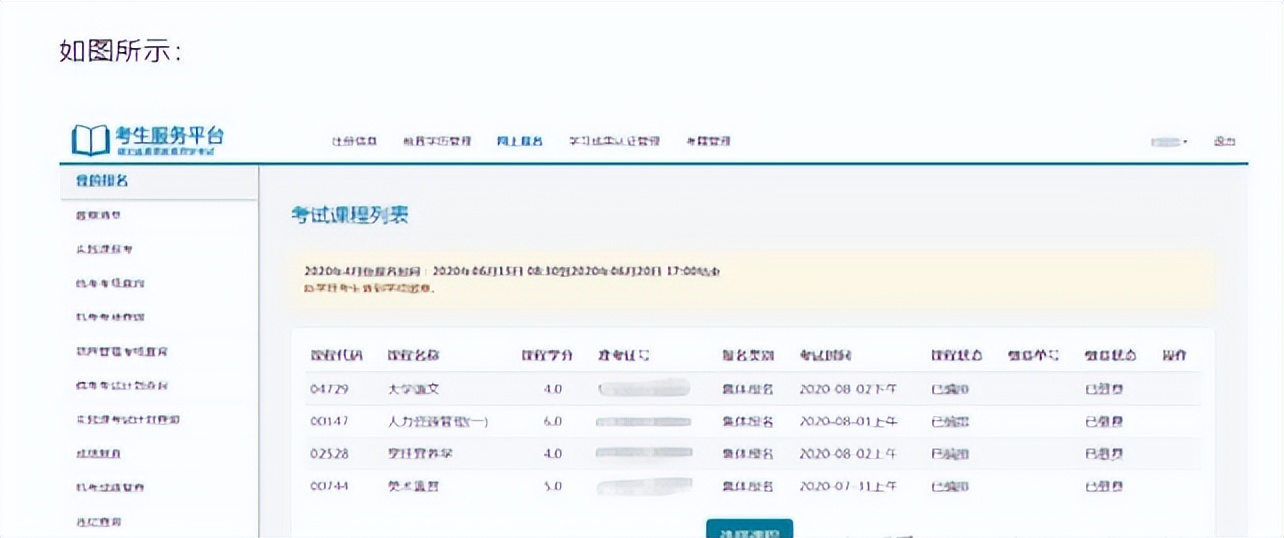Click the 考生服务平台 book logo icon
This screenshot has height=538, width=1284.
click(x=90, y=142)
